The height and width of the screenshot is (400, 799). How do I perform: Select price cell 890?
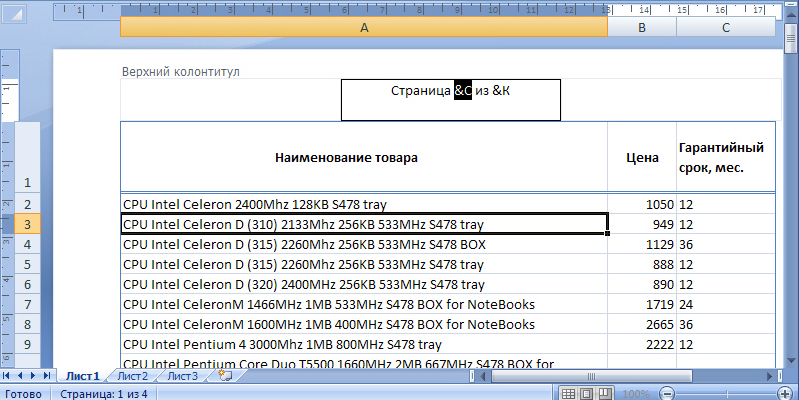pos(642,284)
